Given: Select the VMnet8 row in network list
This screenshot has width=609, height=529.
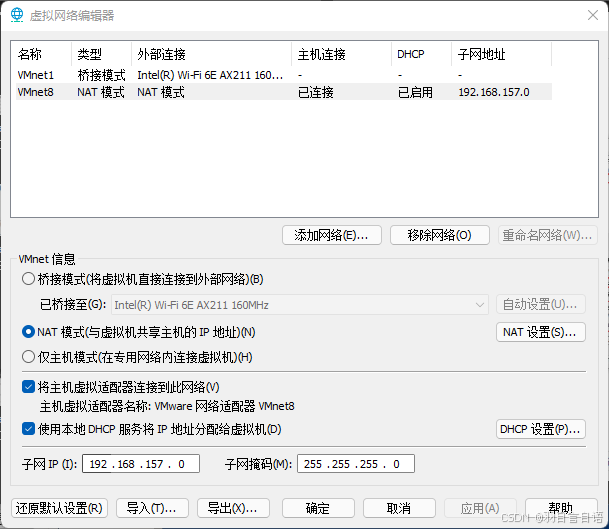Looking at the screenshot, I should (284, 92).
